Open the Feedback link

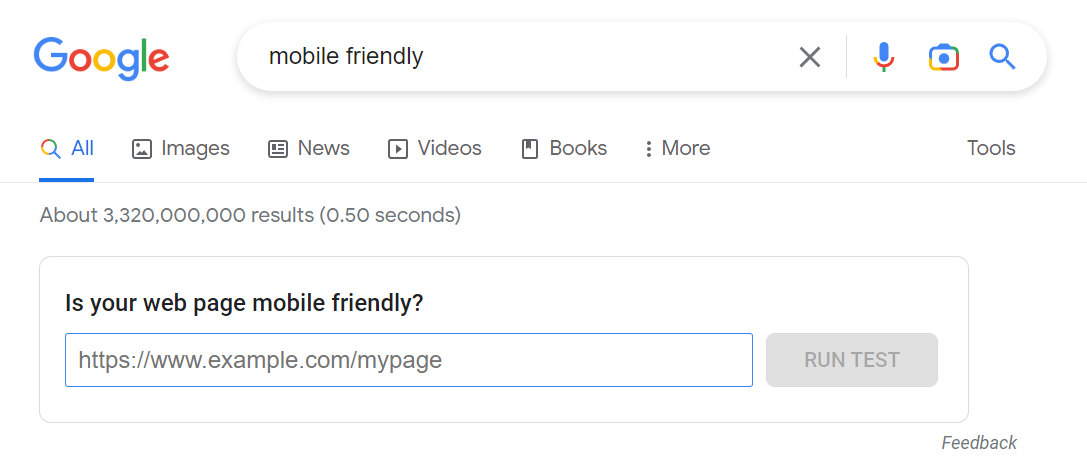[978, 443]
